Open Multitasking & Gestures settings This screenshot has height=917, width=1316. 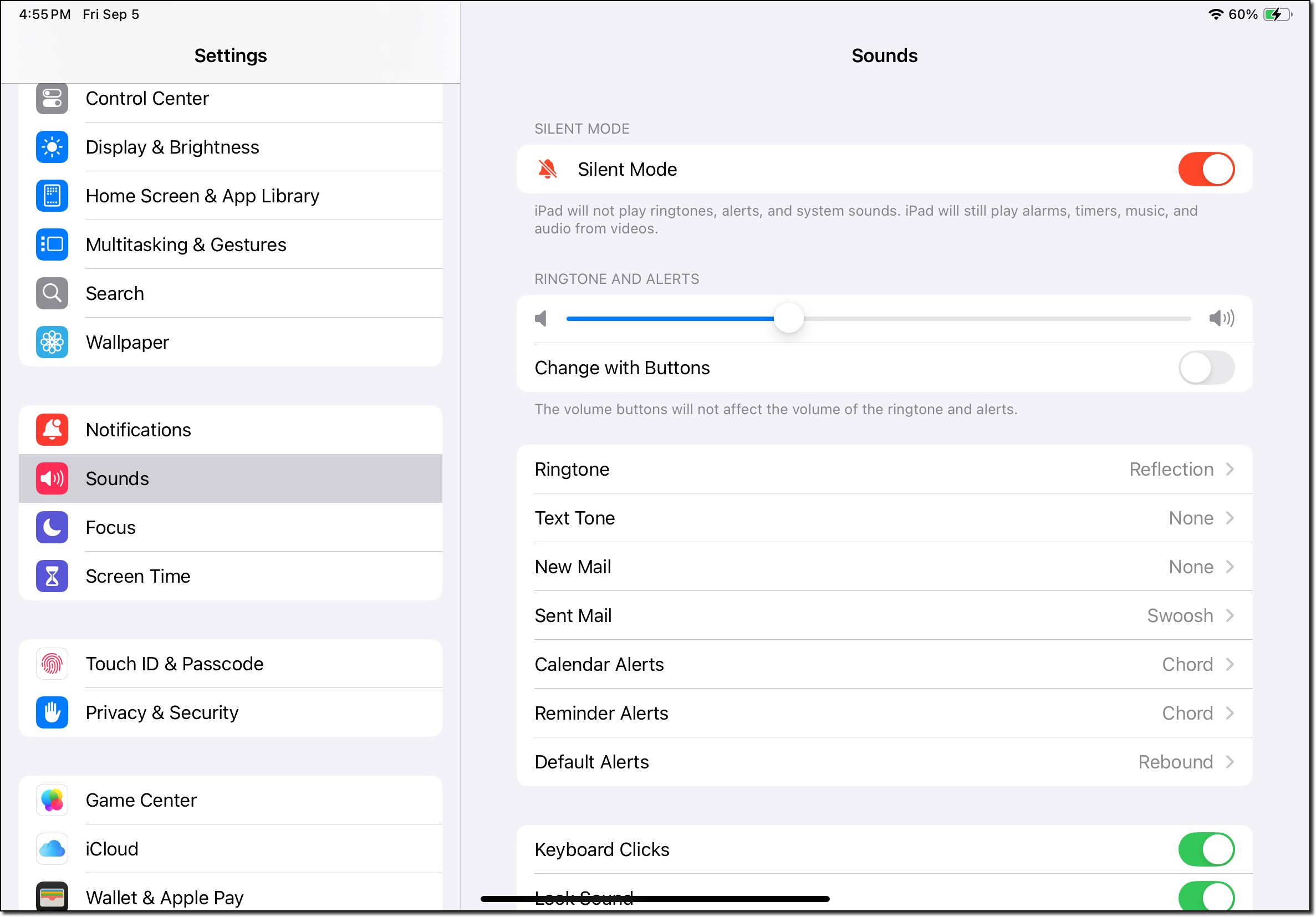point(231,244)
